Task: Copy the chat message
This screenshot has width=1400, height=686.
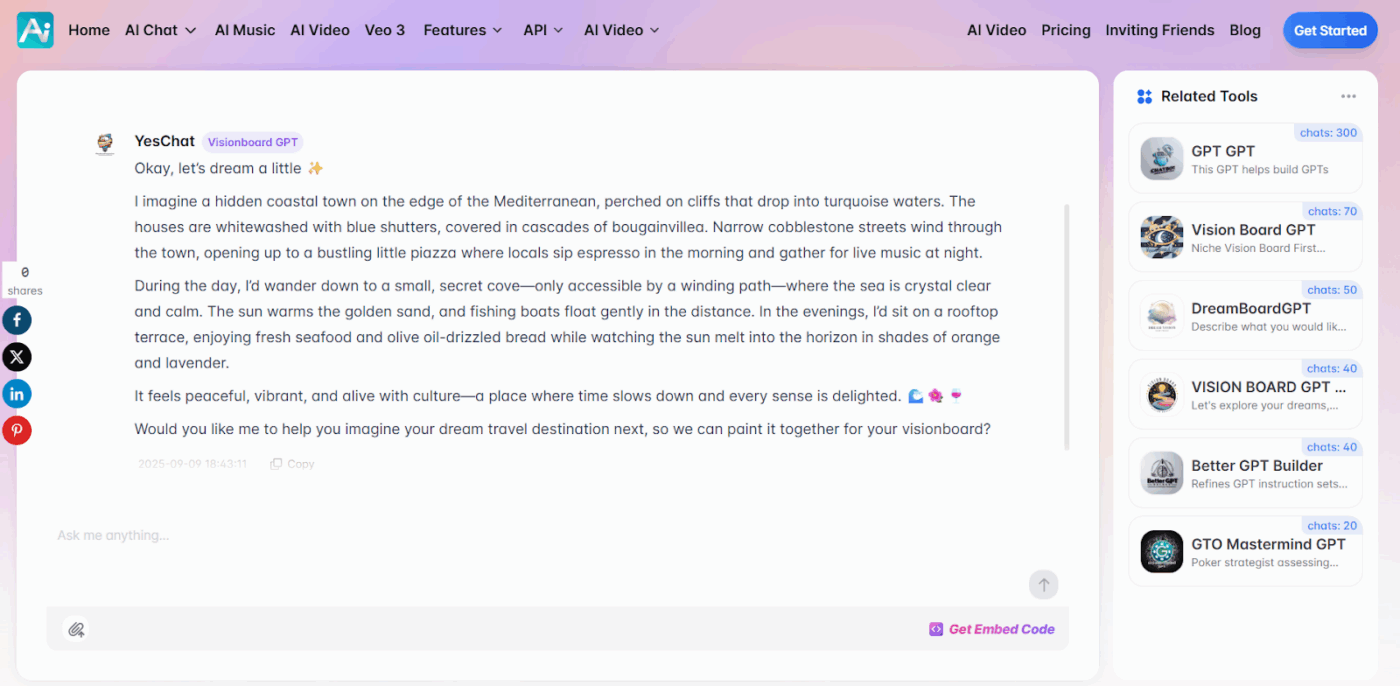Action: [292, 464]
